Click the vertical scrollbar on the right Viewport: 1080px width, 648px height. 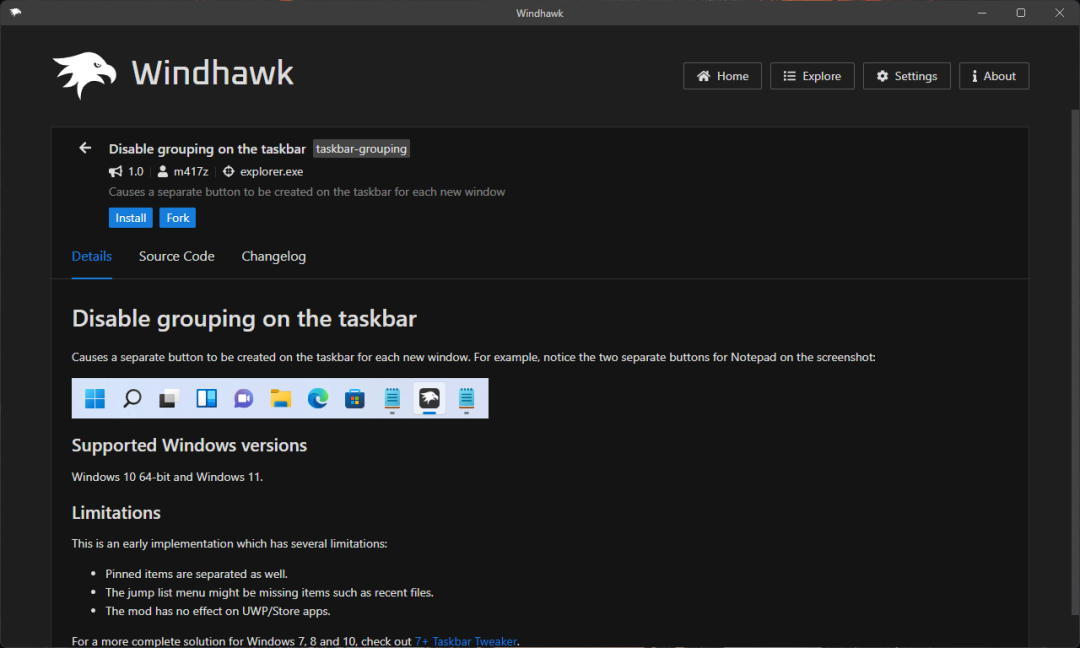[x=1075, y=362]
